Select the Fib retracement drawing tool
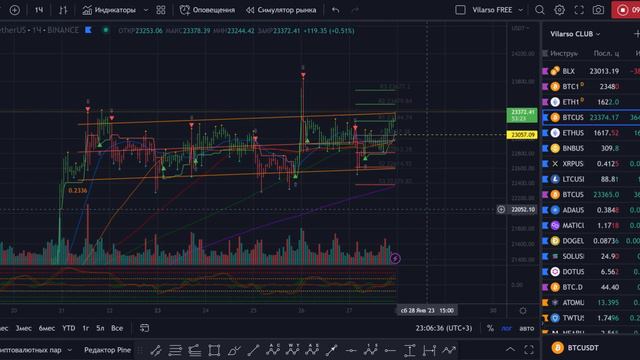 tap(195, 350)
